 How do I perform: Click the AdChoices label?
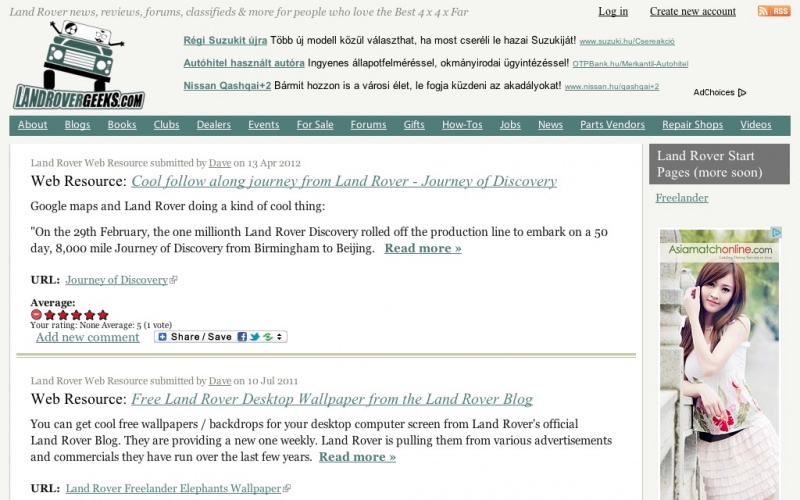pos(714,92)
